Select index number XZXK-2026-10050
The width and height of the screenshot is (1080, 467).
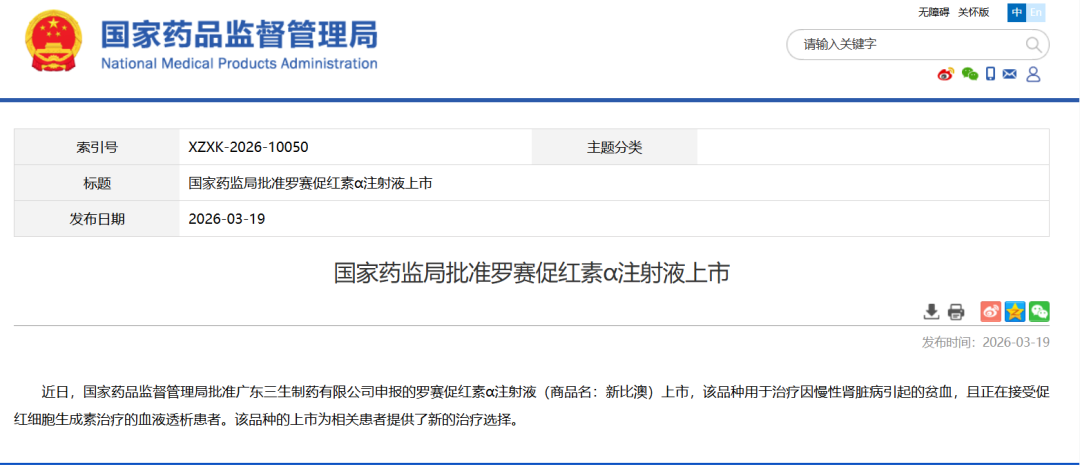(x=248, y=147)
